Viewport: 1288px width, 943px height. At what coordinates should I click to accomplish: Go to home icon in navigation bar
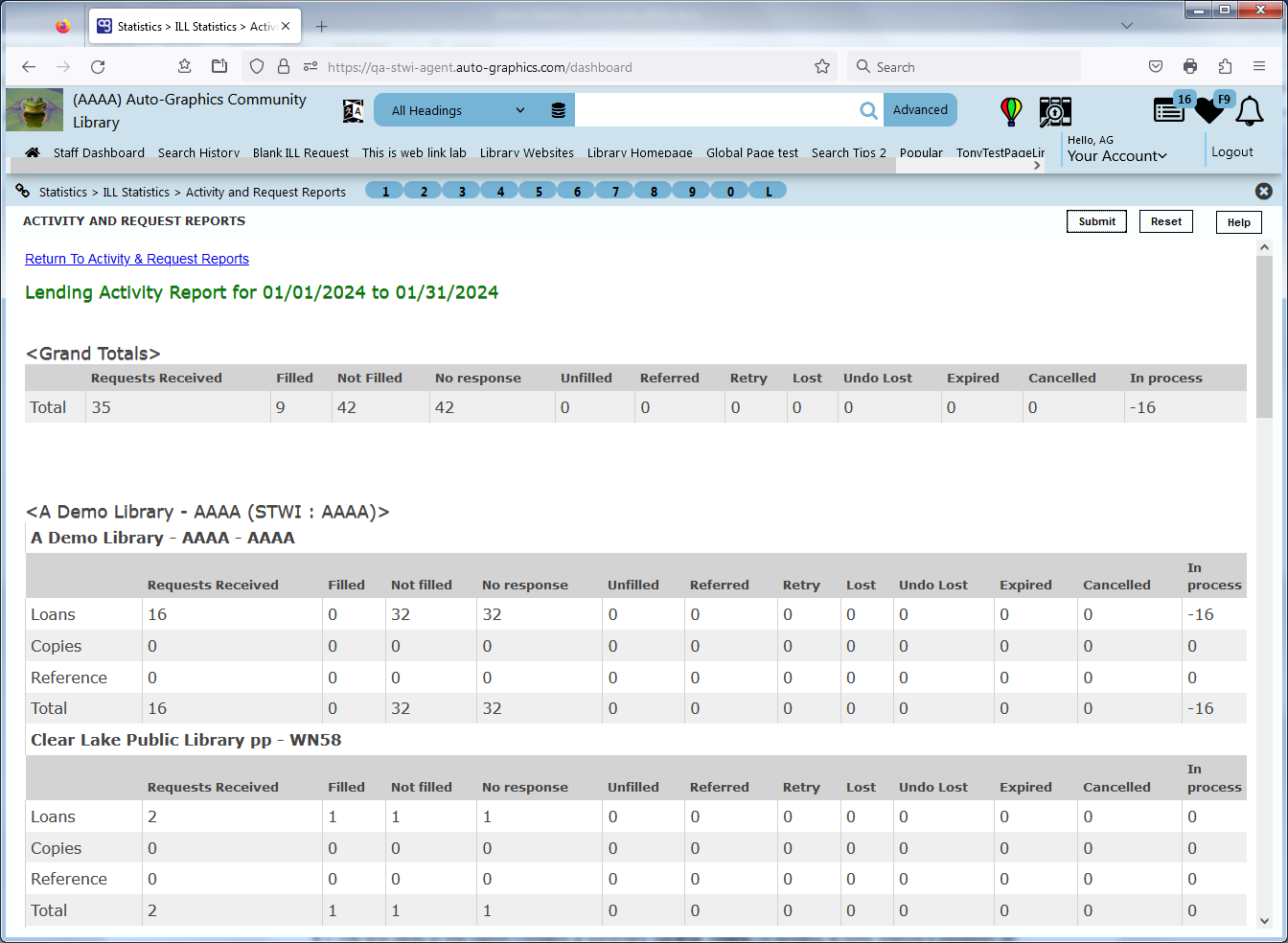tap(33, 152)
